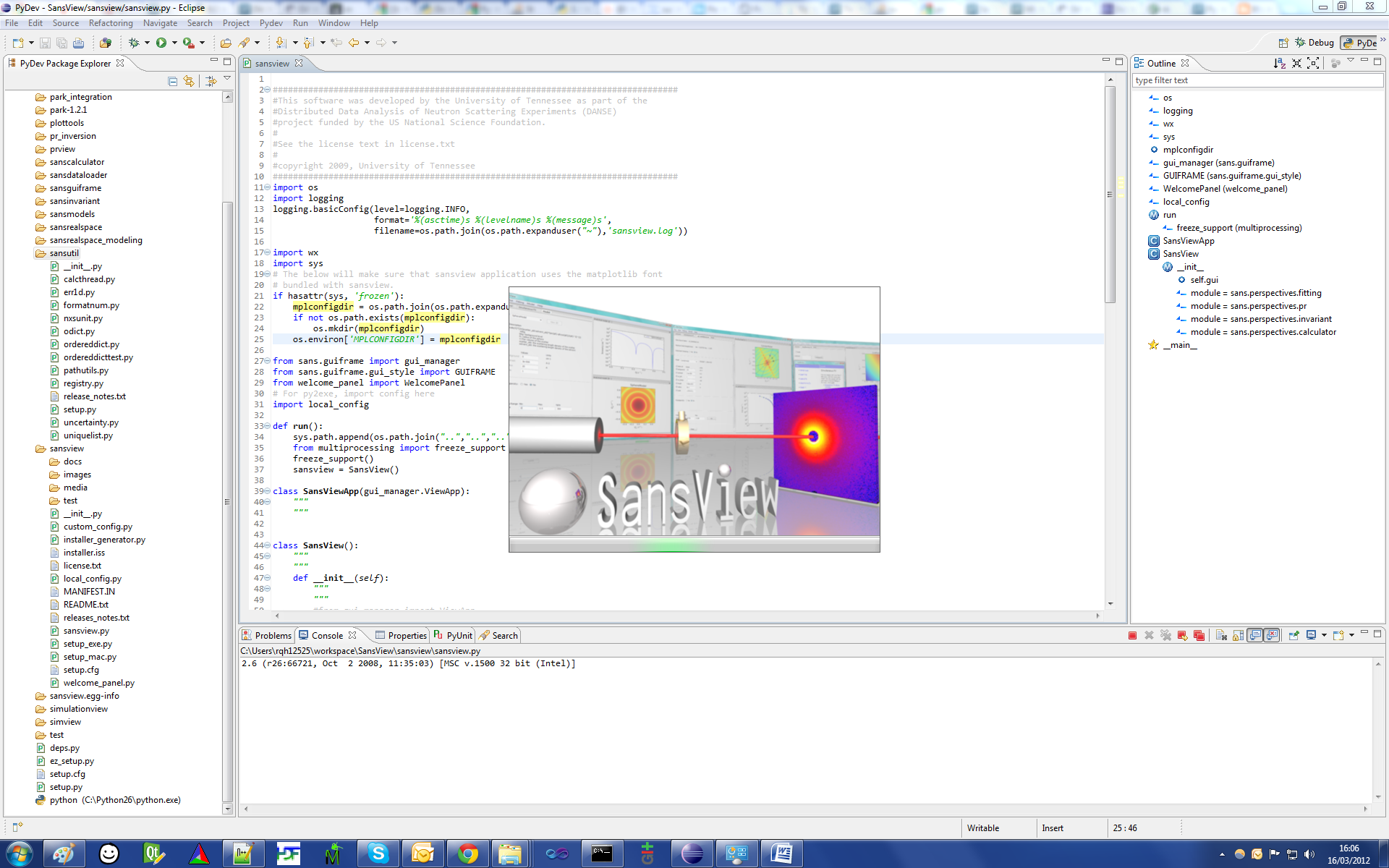Switch to the PyUnit tab
Screen dimensions: 1389x868
453,635
